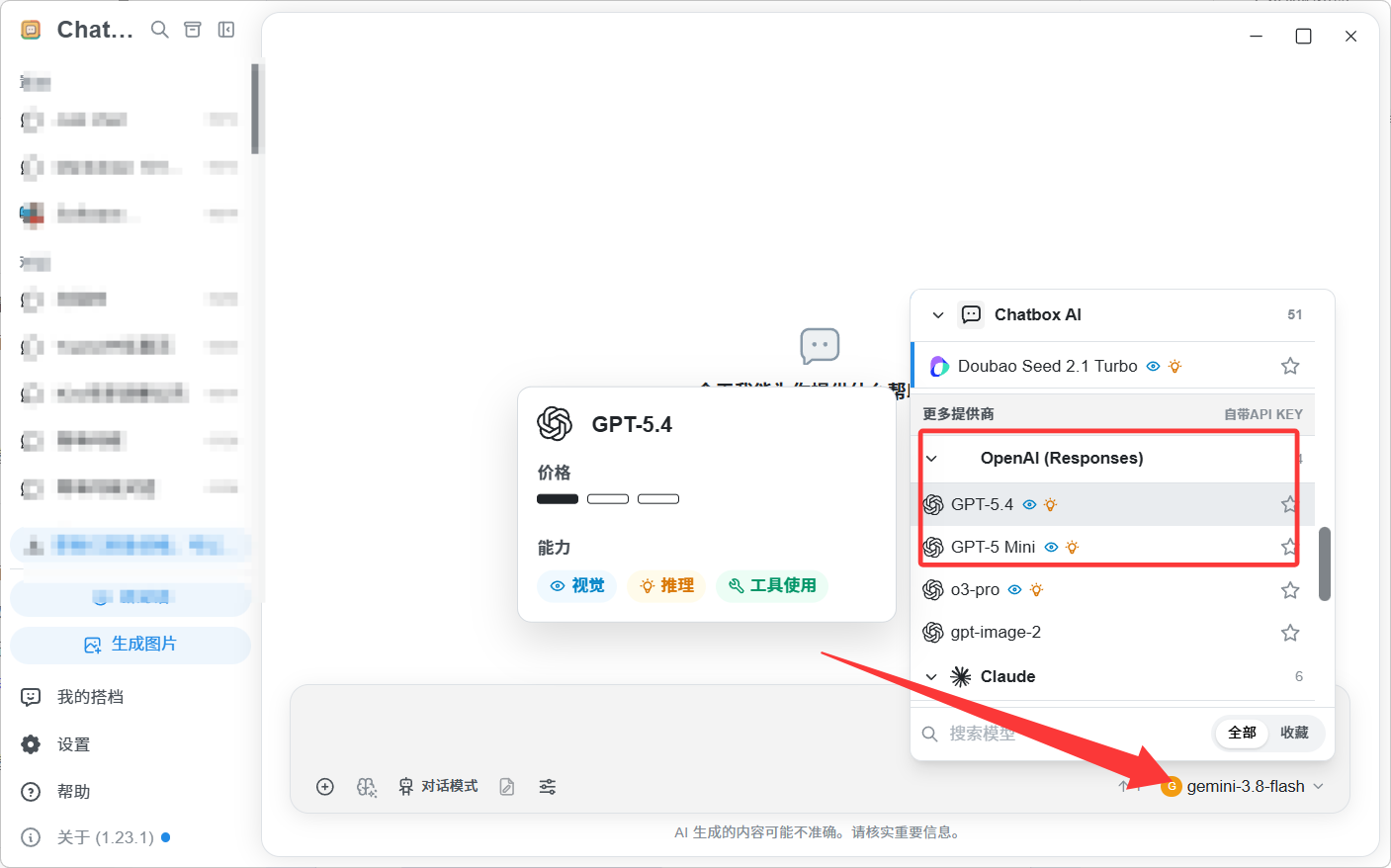The image size is (1391, 868).
Task: Click the circled plus icon in the input bar
Action: 325,787
